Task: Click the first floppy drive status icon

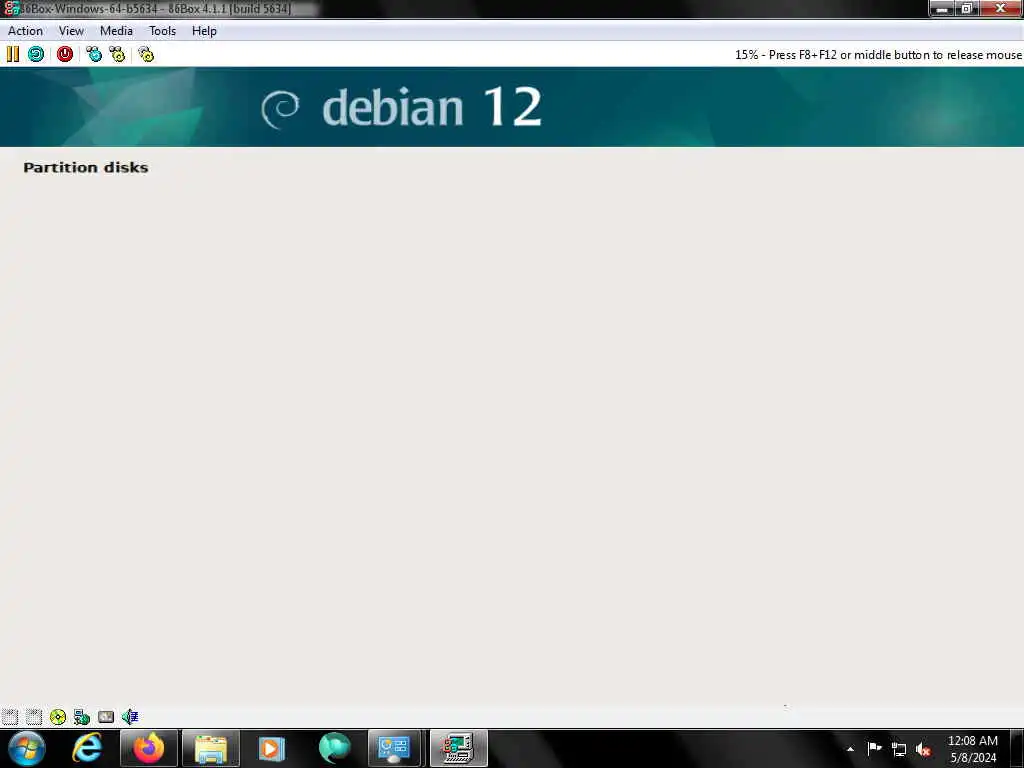Action: (10, 716)
